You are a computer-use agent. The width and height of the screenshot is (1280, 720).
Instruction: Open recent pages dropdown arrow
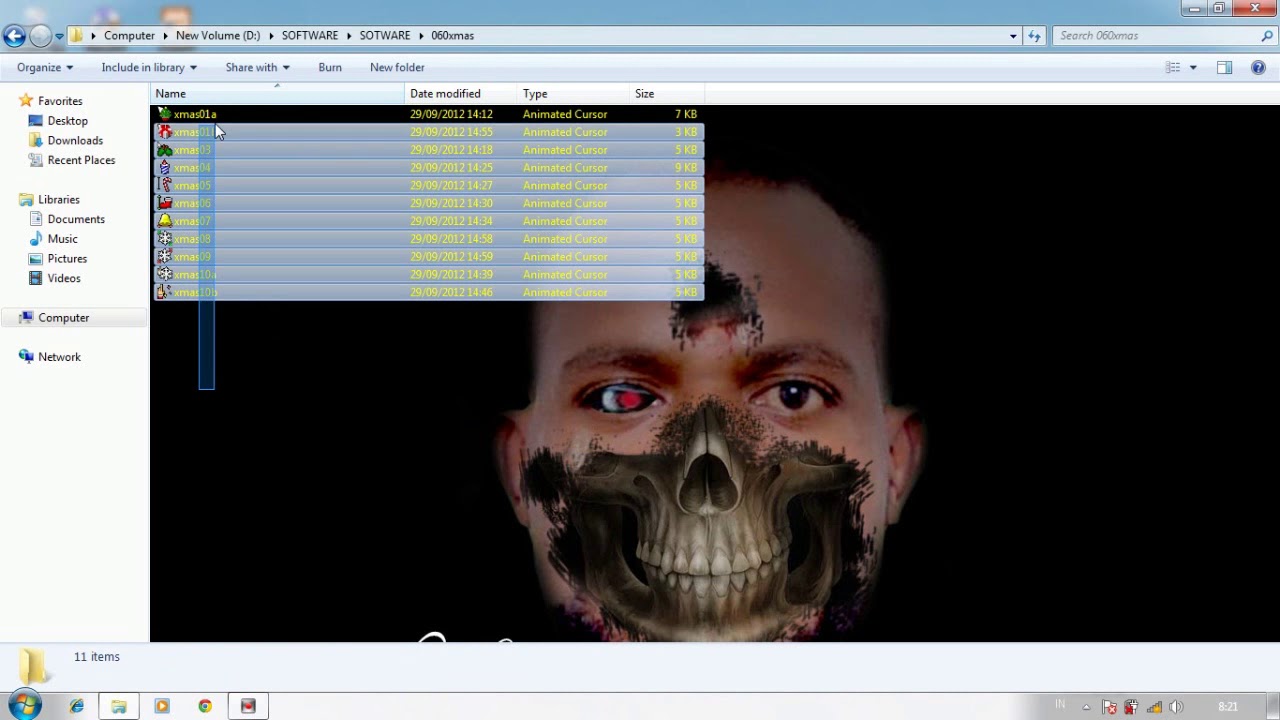(x=59, y=36)
